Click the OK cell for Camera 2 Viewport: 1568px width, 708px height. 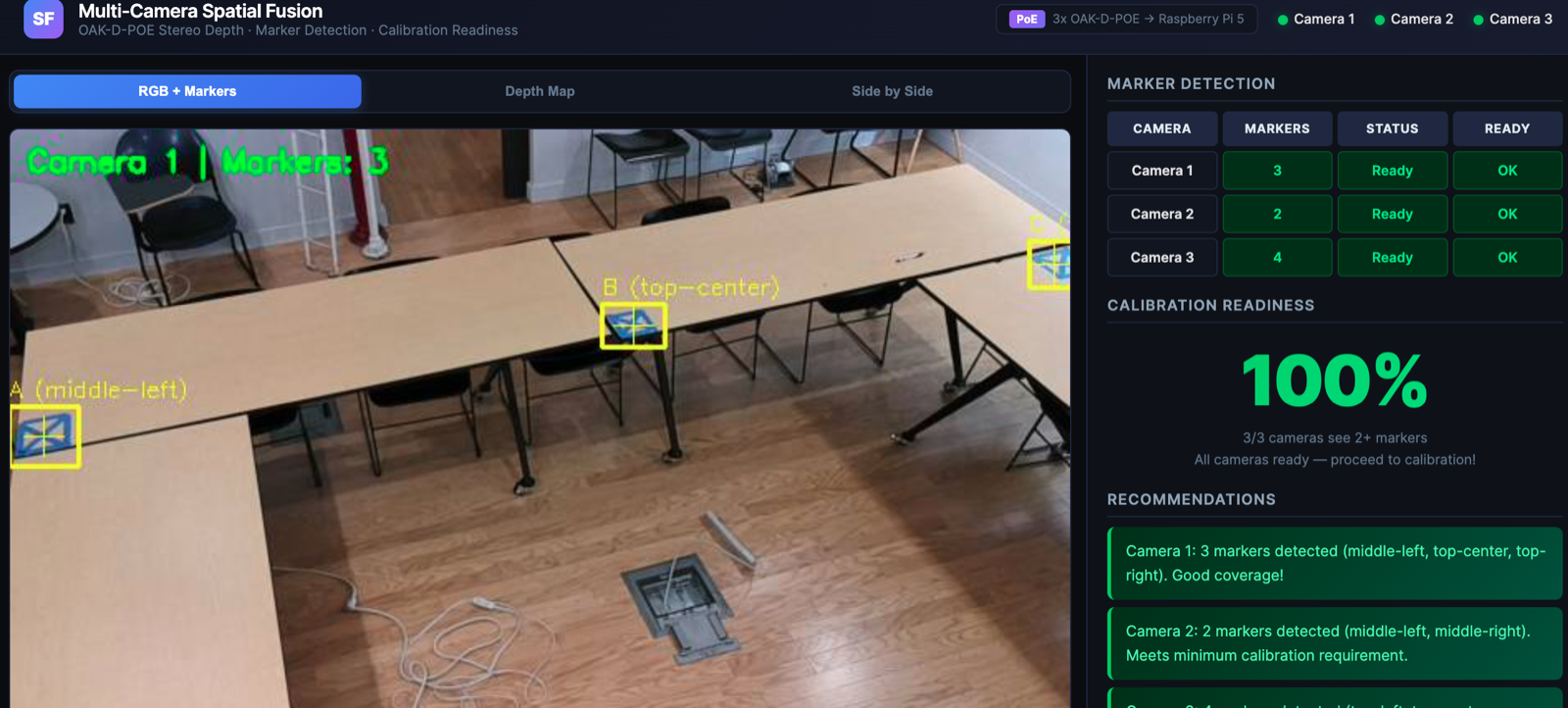[x=1507, y=214]
